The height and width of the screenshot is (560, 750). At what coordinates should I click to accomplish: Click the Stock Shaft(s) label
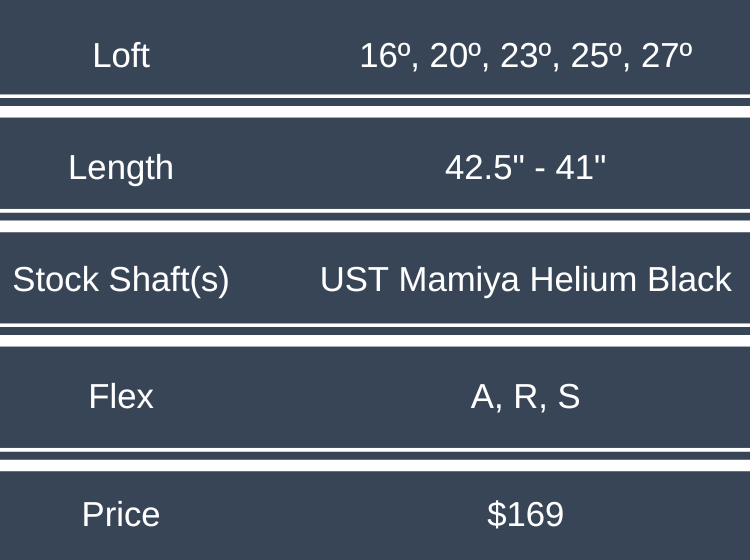tap(121, 280)
